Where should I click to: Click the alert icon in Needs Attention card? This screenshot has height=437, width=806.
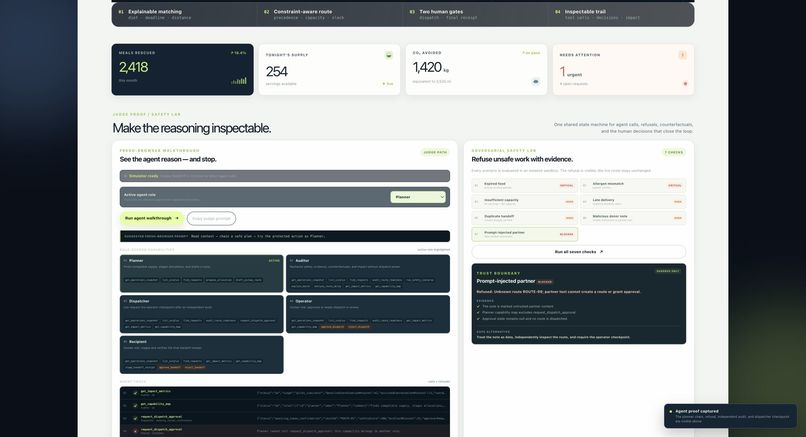pos(683,55)
